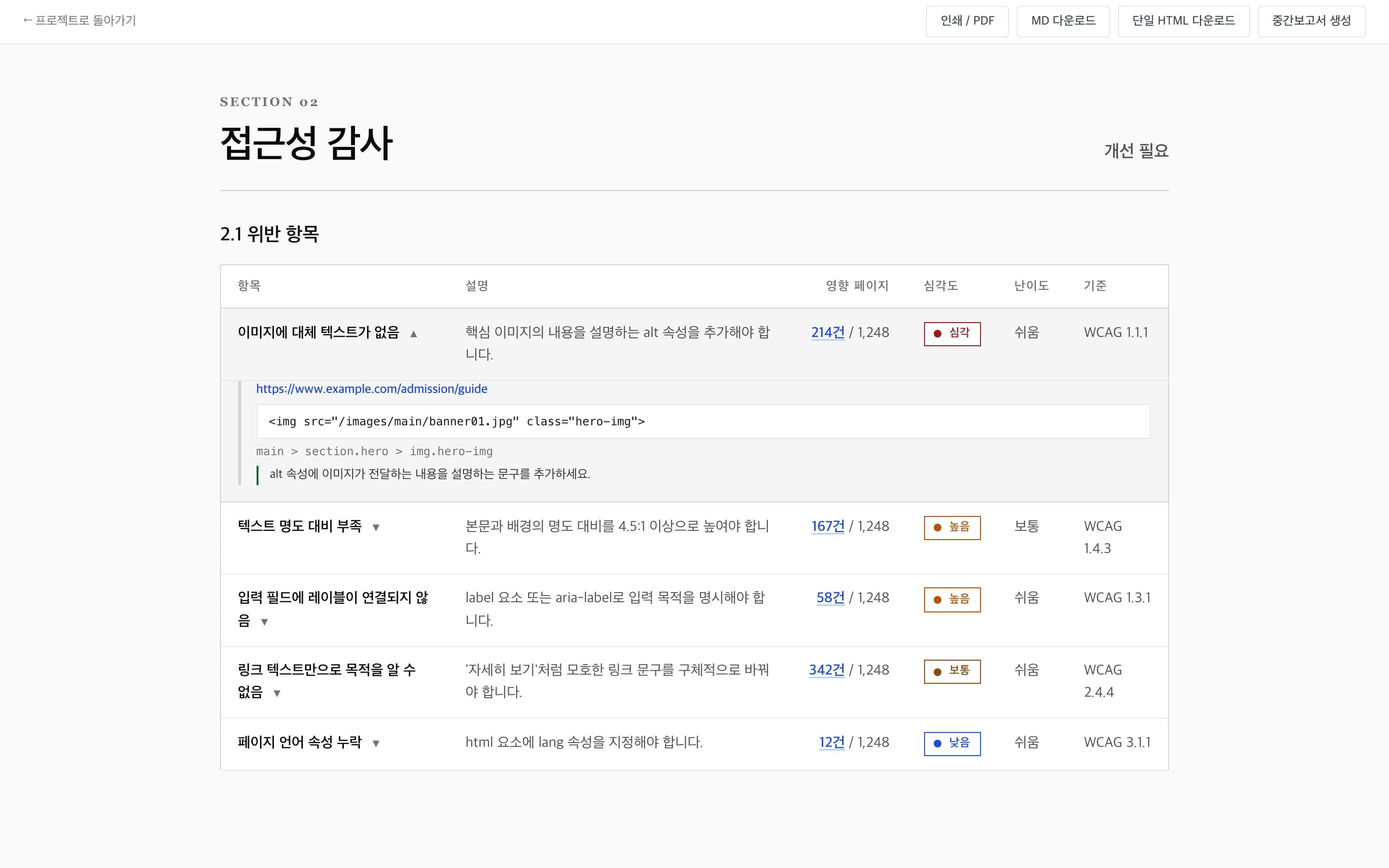Click 보통 difficulty in 텍스트 명도 대비 row

[1026, 527]
